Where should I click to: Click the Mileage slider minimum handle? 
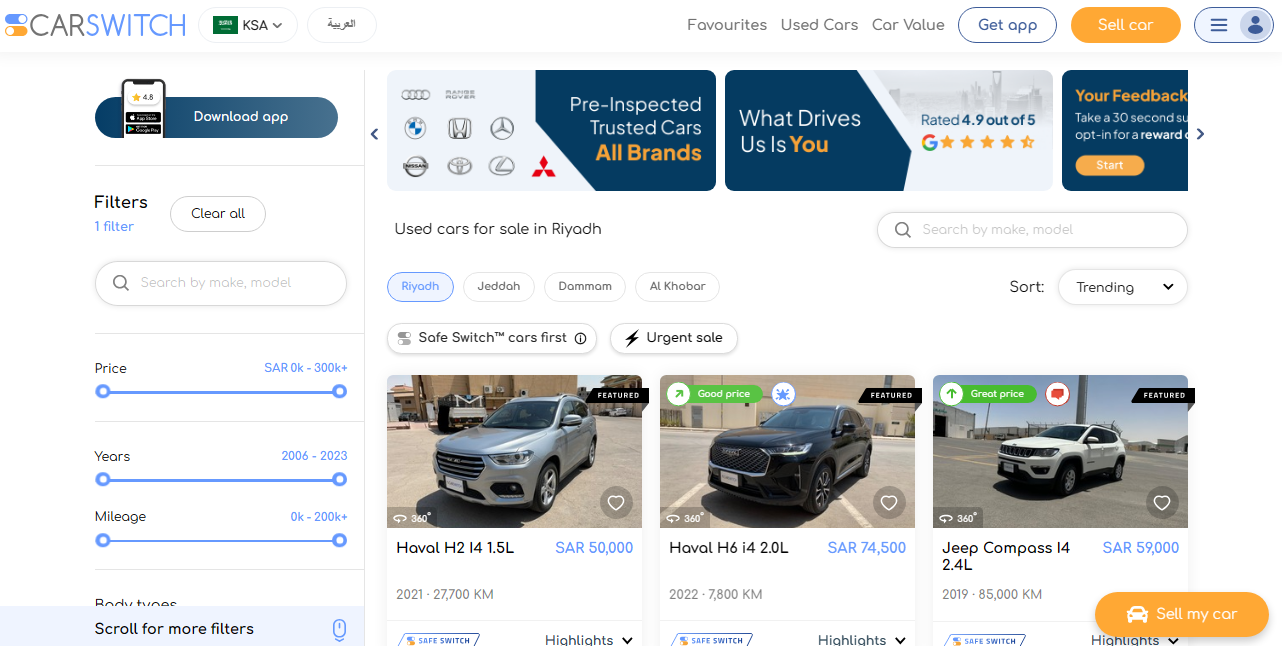click(103, 540)
